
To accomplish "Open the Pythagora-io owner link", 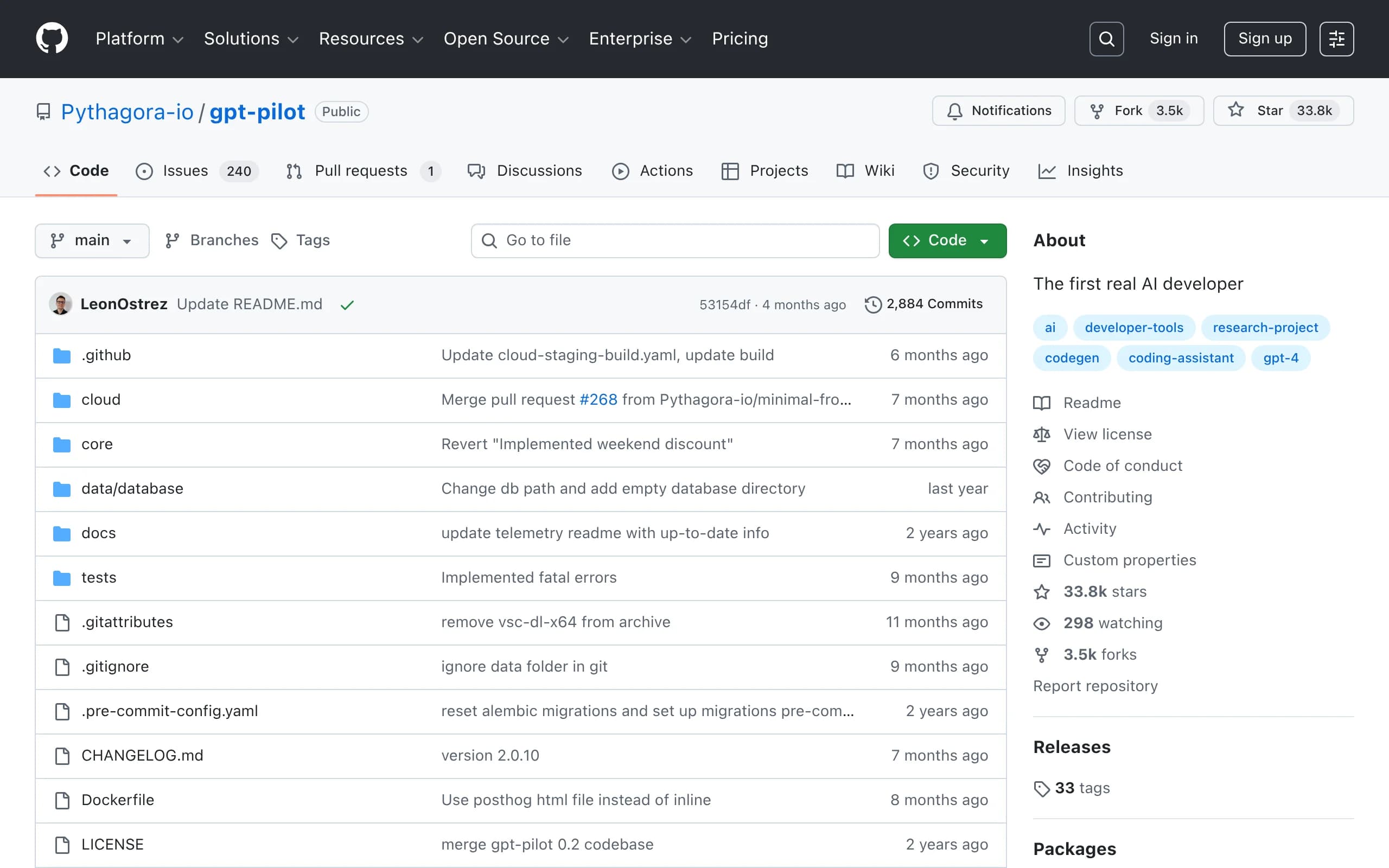I will [x=128, y=112].
